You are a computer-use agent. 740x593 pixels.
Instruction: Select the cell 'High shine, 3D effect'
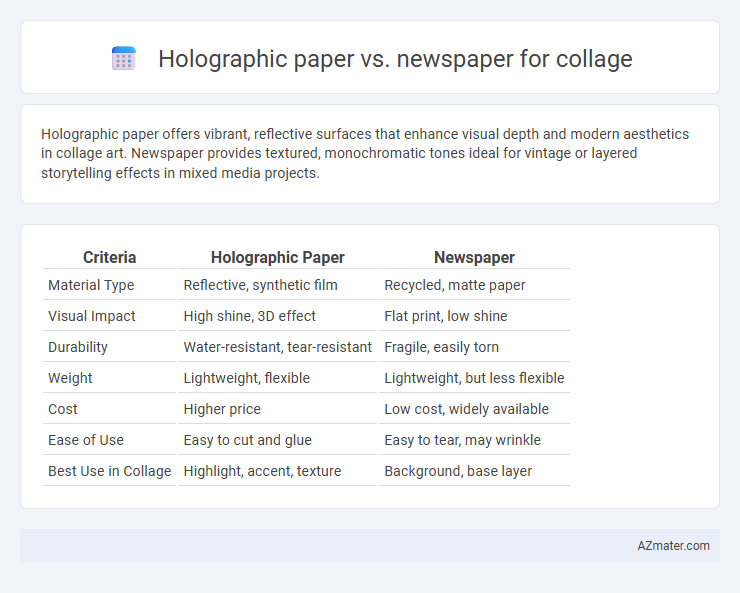[250, 316]
